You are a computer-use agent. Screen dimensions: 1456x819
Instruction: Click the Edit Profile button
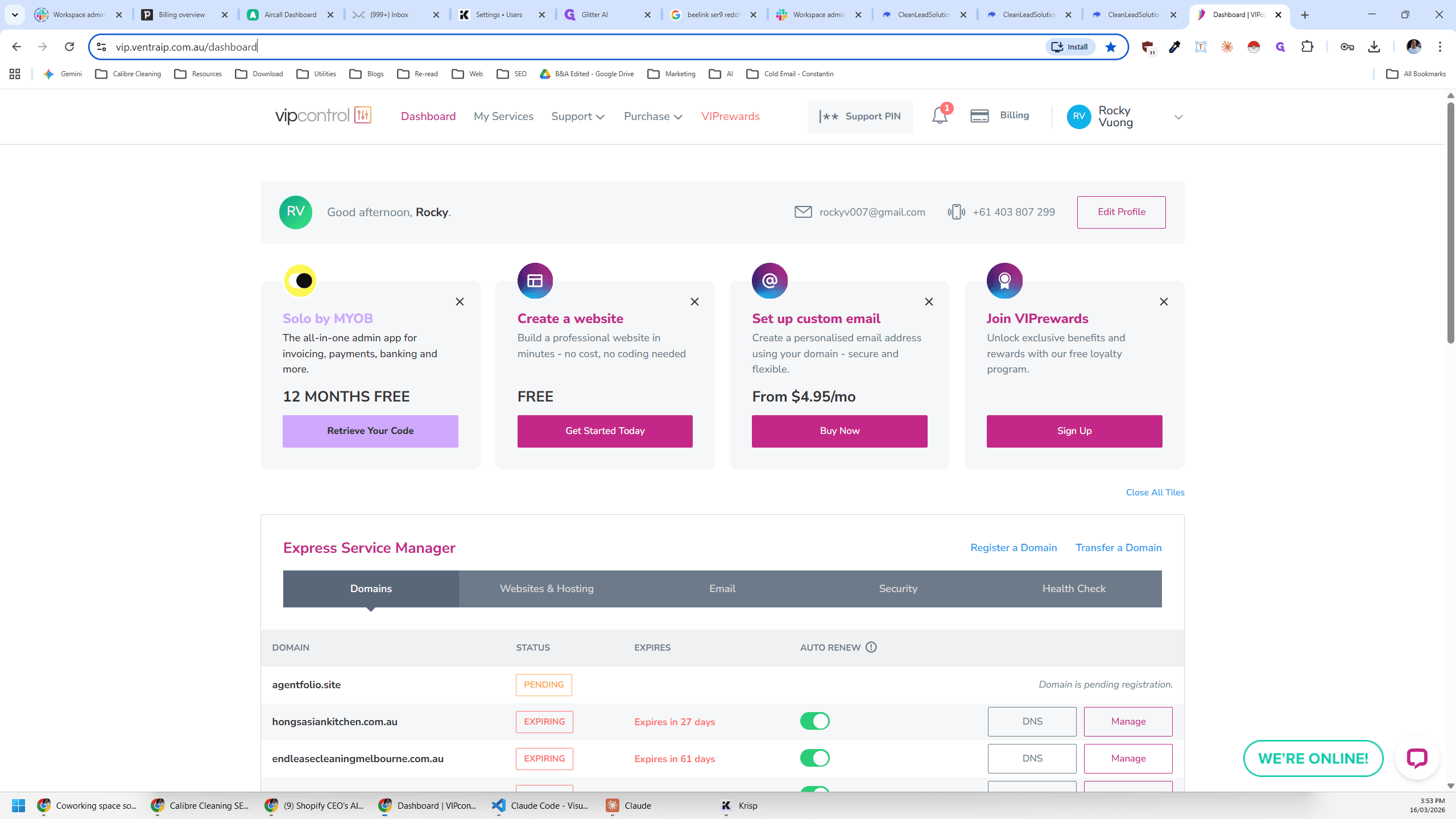pos(1121,212)
